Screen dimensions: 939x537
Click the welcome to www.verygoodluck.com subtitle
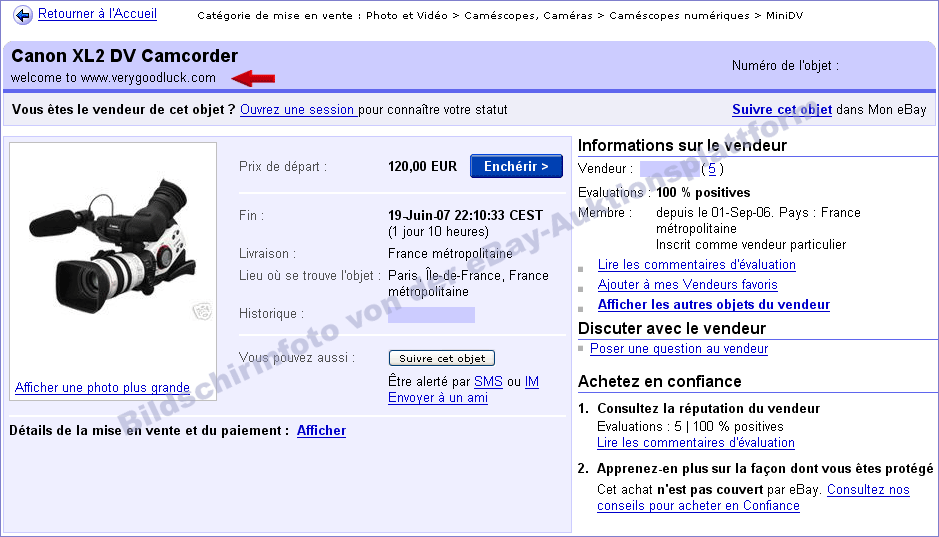point(113,78)
